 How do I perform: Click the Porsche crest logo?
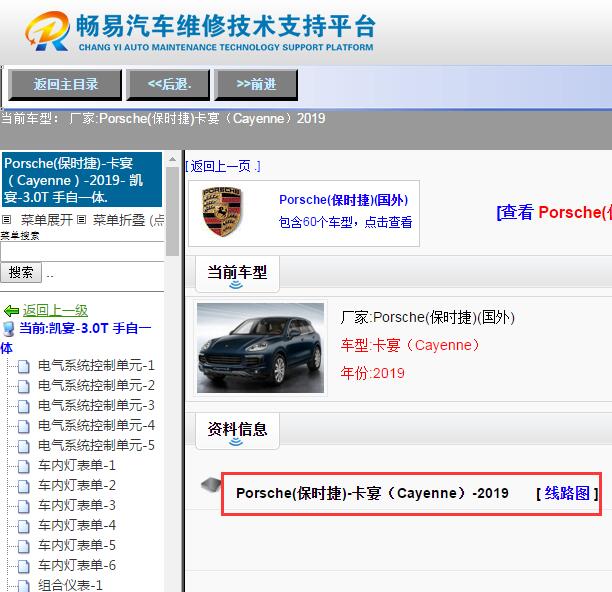coord(222,212)
